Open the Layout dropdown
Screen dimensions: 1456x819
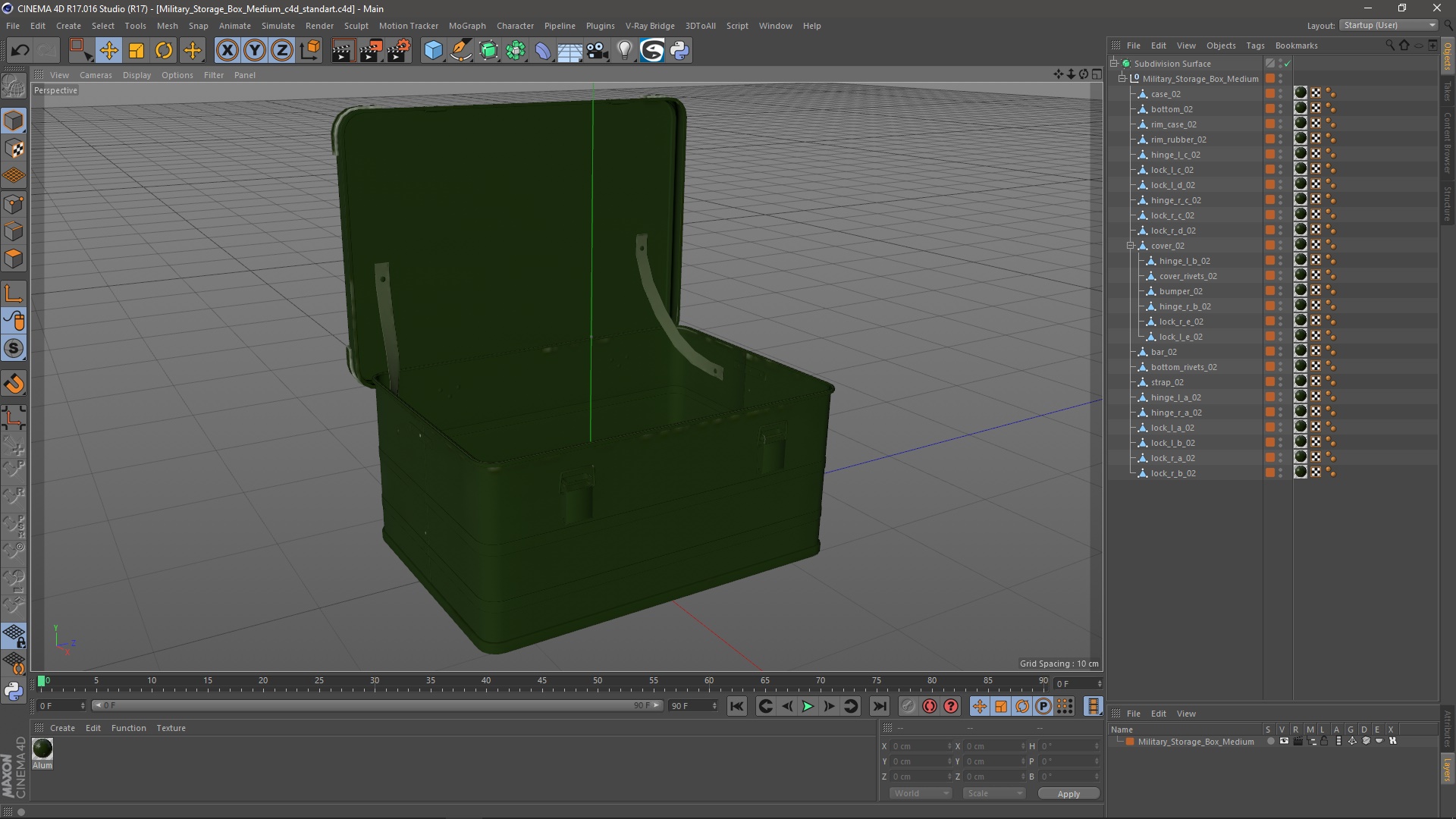click(1389, 25)
